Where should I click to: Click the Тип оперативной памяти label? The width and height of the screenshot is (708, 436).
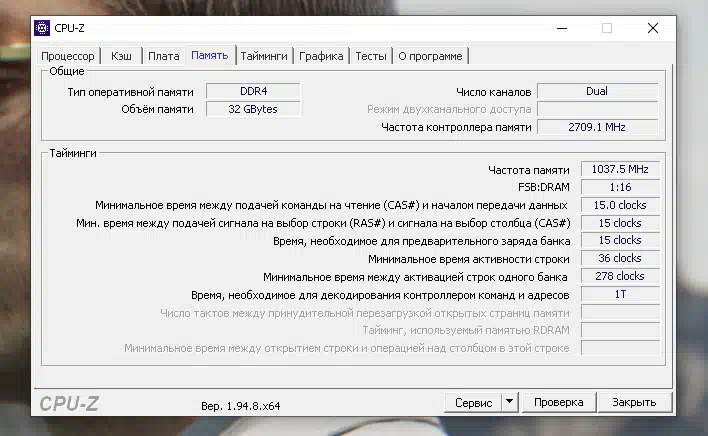(x=130, y=92)
